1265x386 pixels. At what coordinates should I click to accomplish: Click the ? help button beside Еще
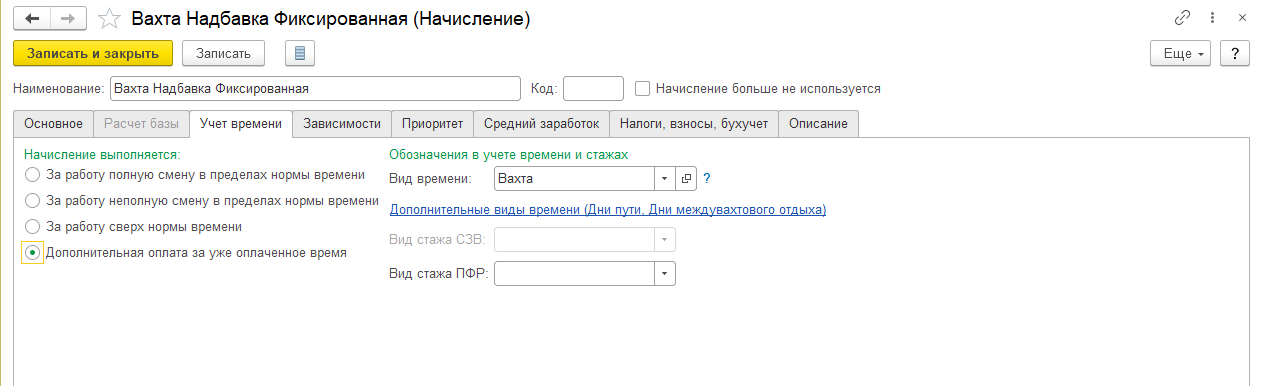1234,54
